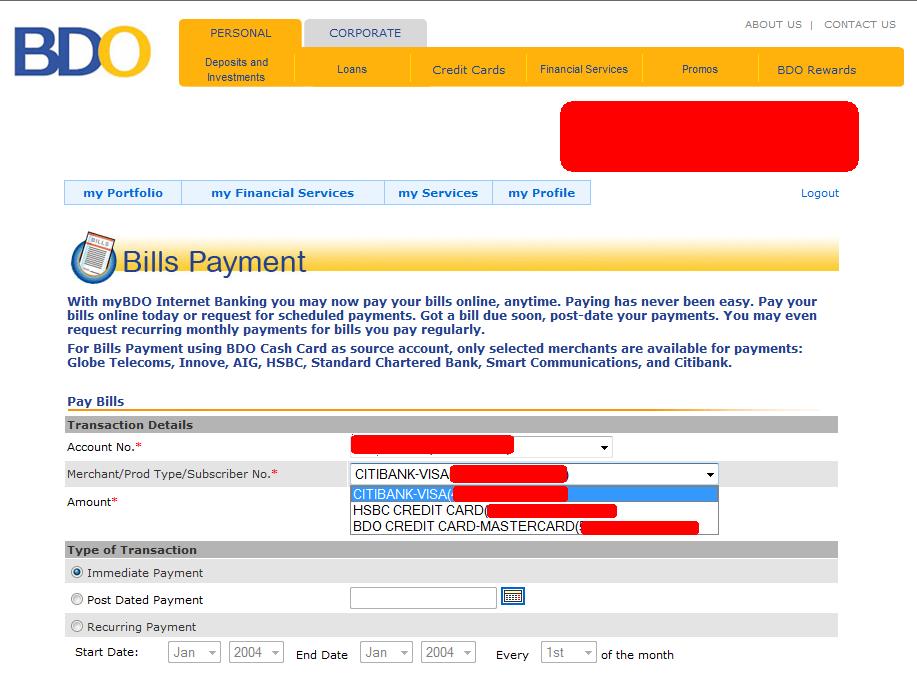Open Start Date month dropdown
917x686 pixels.
tap(194, 652)
